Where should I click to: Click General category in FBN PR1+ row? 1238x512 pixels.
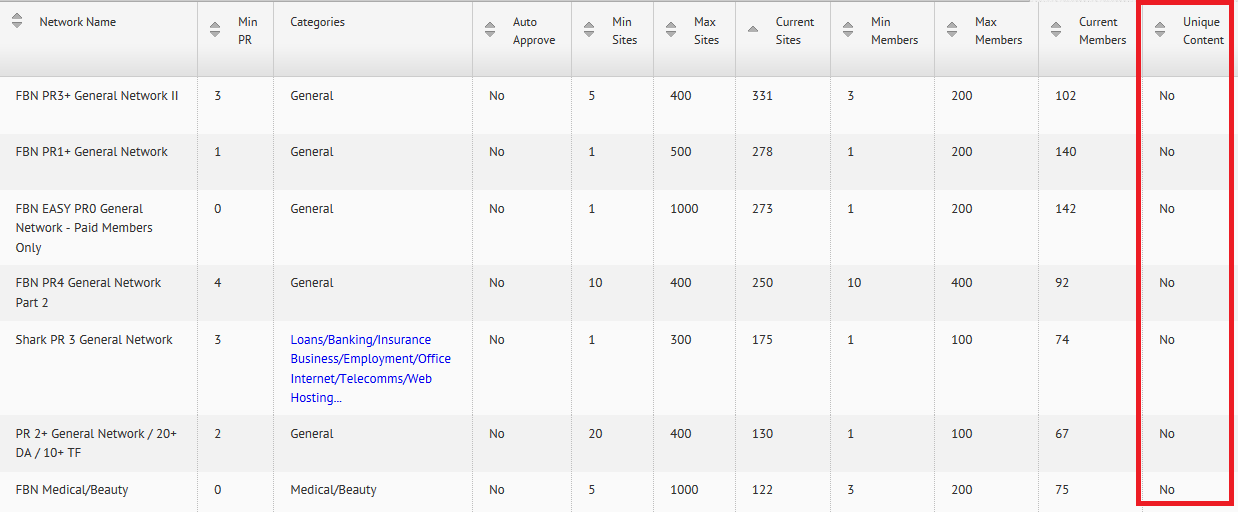[312, 152]
